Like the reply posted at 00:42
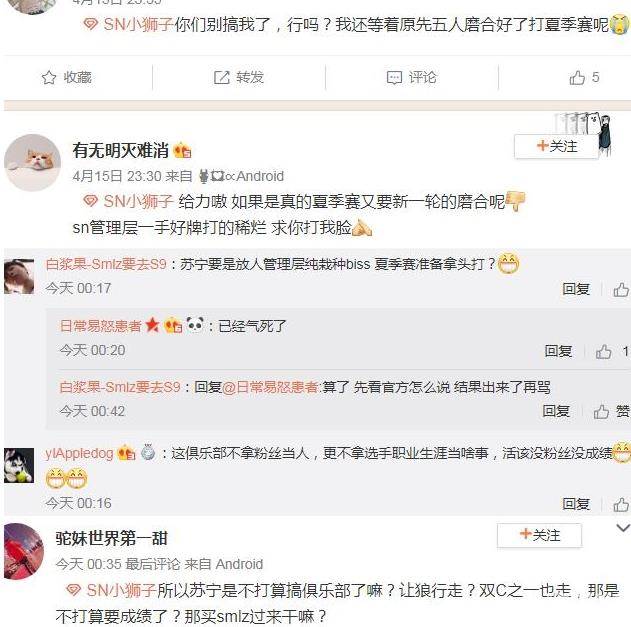The width and height of the screenshot is (631, 627). (x=601, y=412)
